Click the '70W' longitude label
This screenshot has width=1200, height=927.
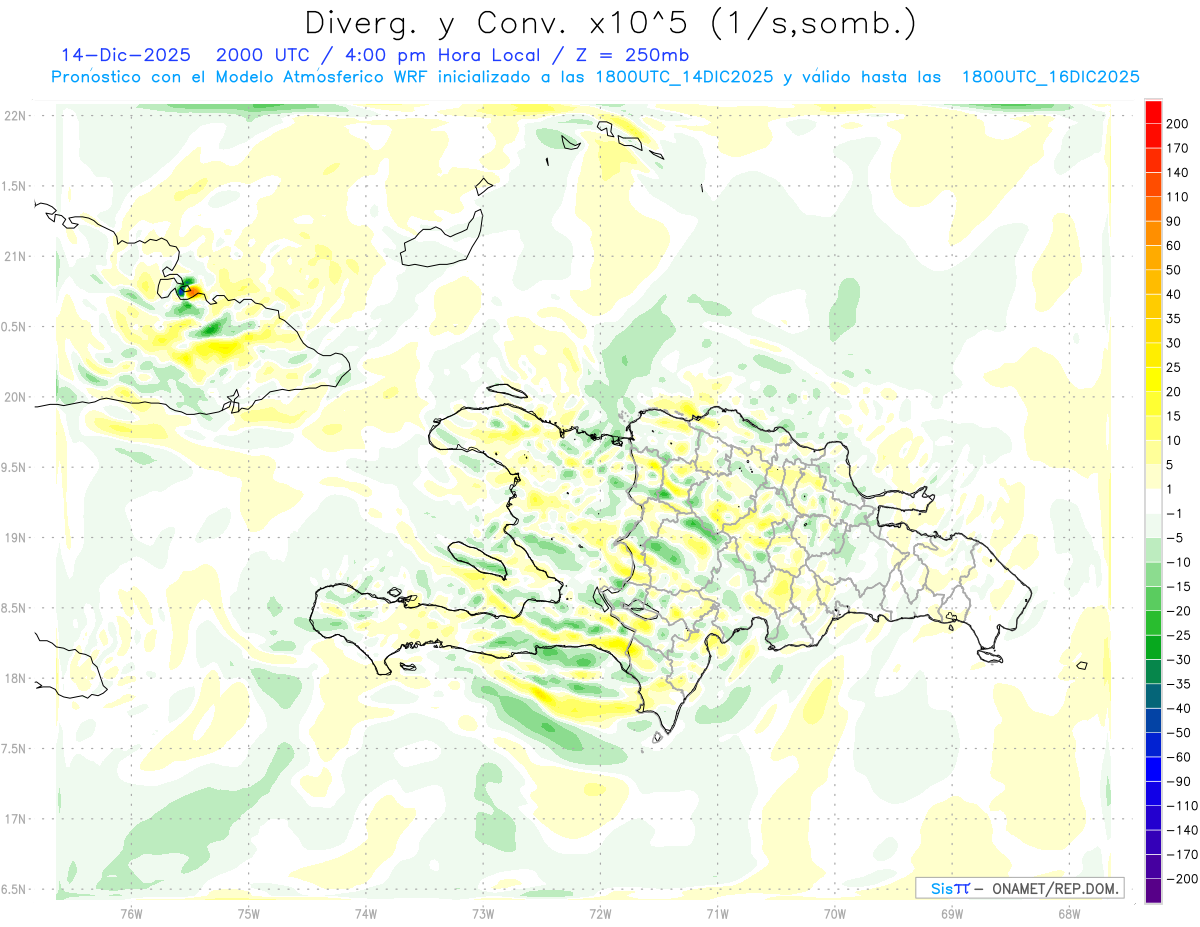tap(835, 914)
